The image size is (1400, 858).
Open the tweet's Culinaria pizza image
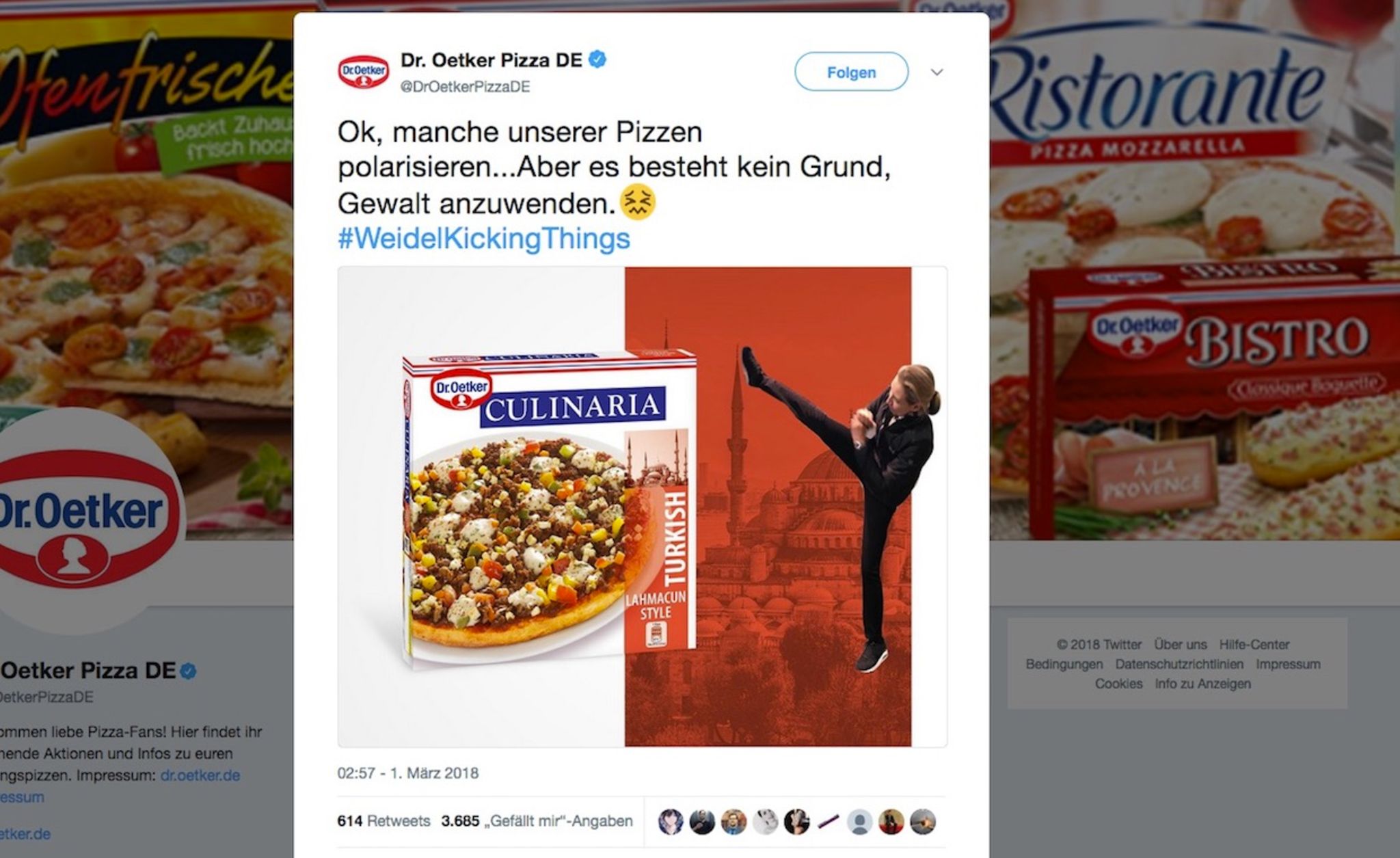(642, 507)
